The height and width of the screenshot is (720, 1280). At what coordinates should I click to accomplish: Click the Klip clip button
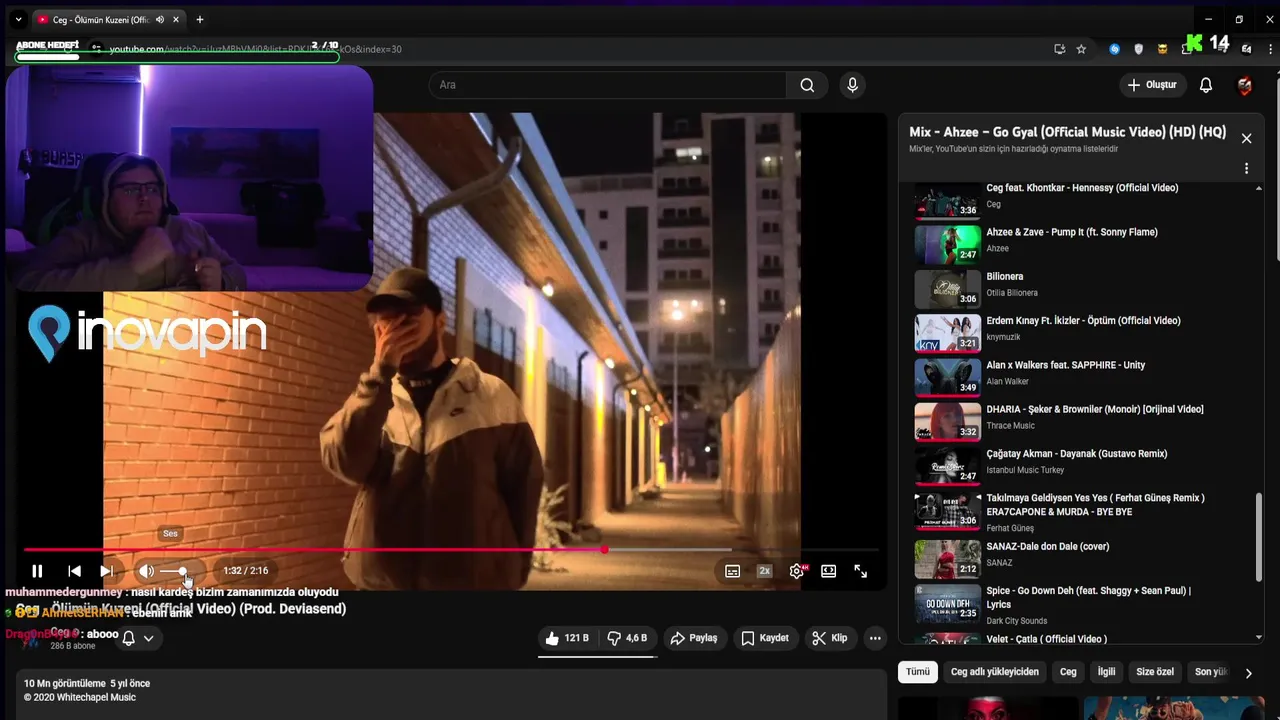[830, 638]
